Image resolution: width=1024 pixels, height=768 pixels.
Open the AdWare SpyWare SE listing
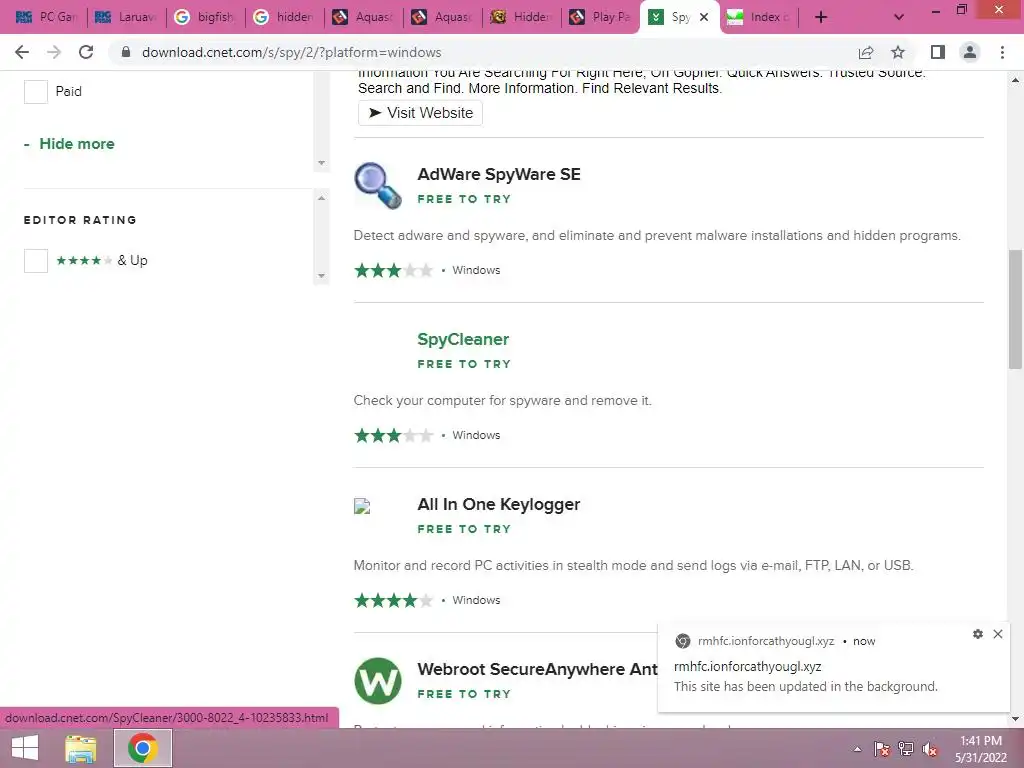tap(499, 174)
